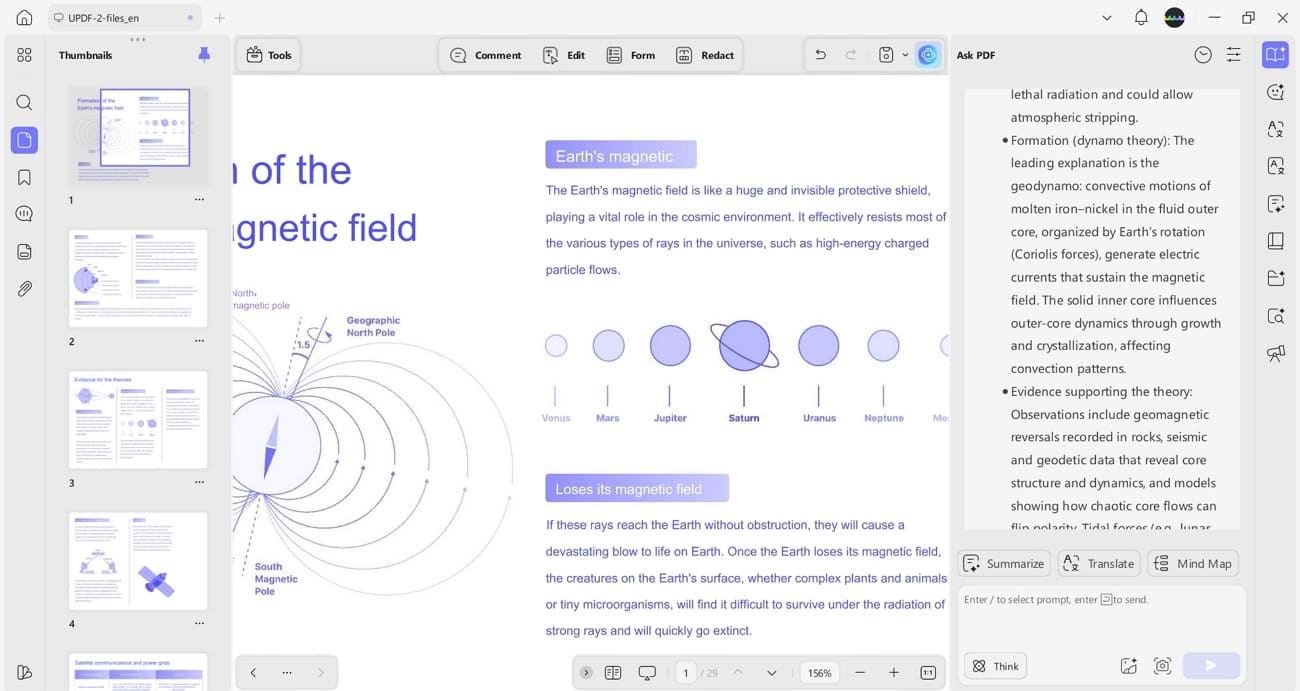Start slideshow presentation mode
This screenshot has width=1300, height=691.
coord(647,673)
